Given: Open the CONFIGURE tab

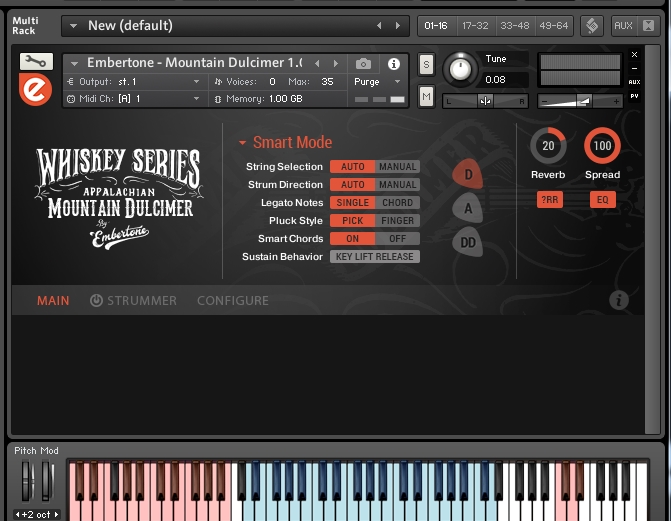Looking at the screenshot, I should [232, 300].
